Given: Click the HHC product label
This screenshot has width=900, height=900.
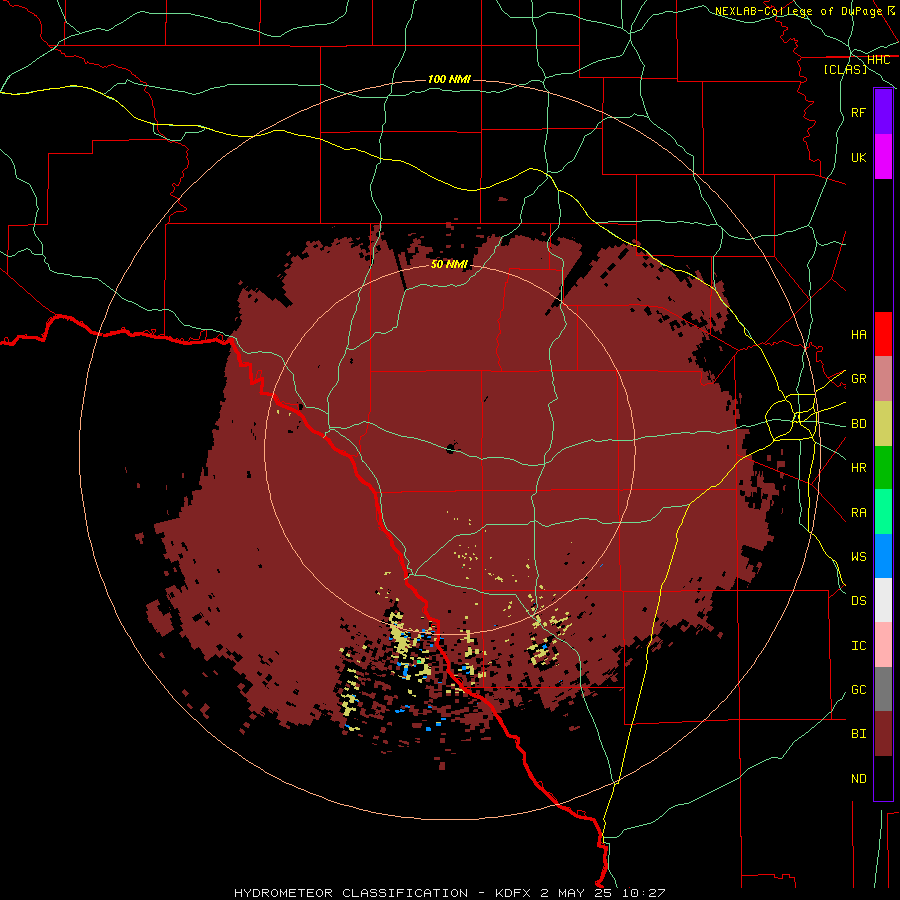Looking at the screenshot, I should 878,60.
